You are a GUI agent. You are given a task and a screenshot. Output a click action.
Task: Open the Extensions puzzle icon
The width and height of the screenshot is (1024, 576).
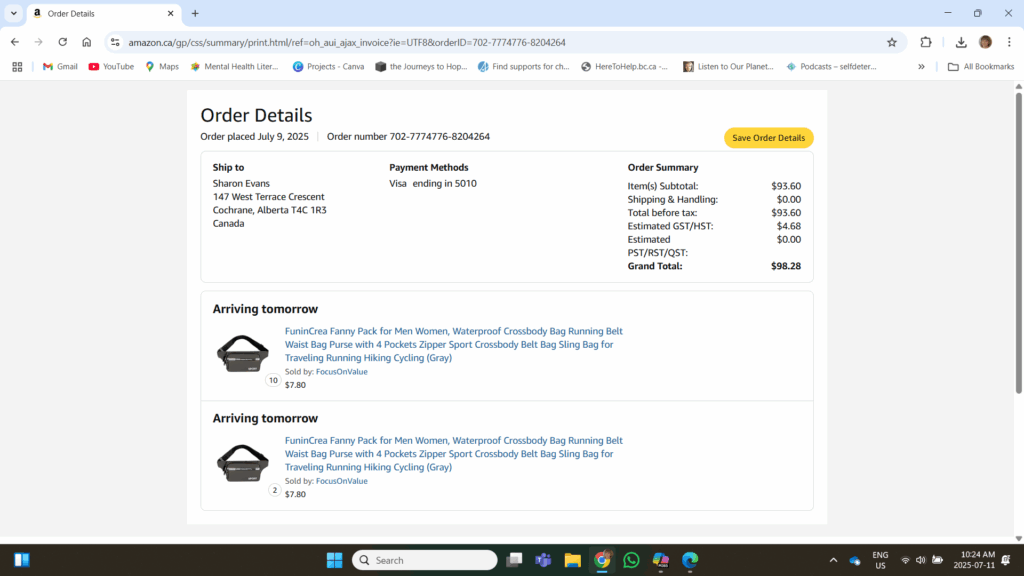click(925, 42)
